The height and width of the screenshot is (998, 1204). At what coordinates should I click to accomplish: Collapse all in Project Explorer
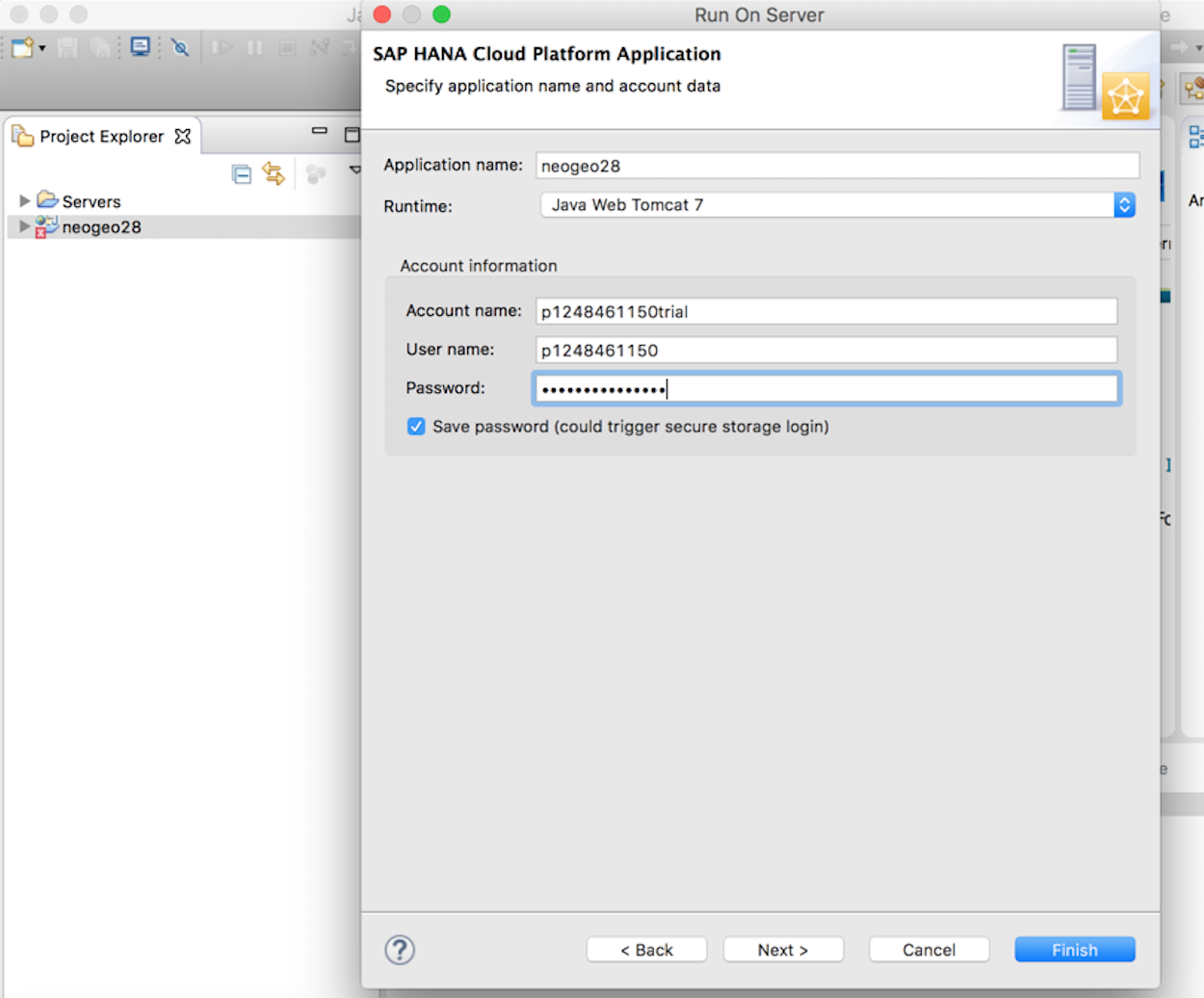242,174
